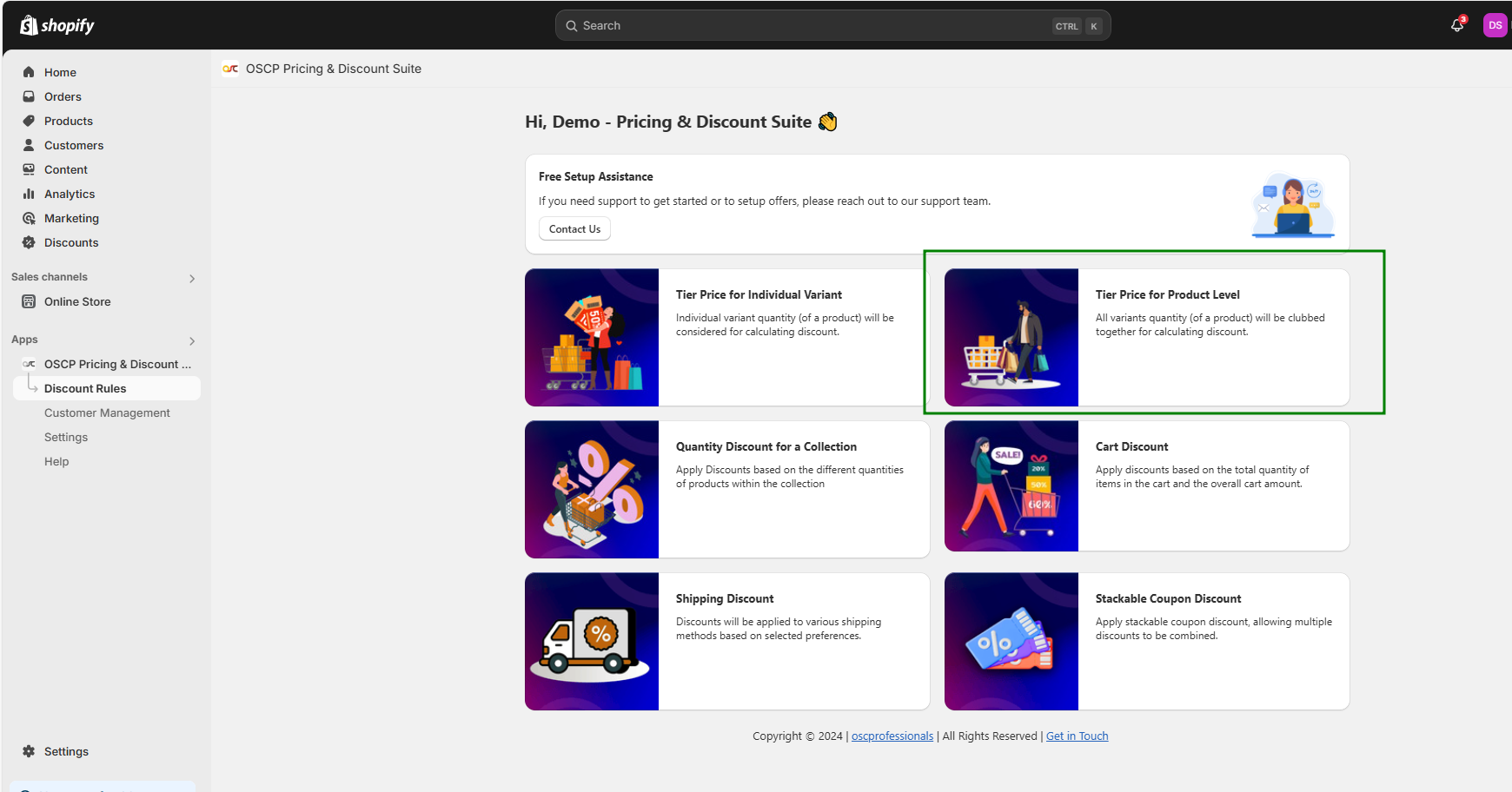The image size is (1512, 792).
Task: Expand the Sales channels section
Action: tap(192, 278)
